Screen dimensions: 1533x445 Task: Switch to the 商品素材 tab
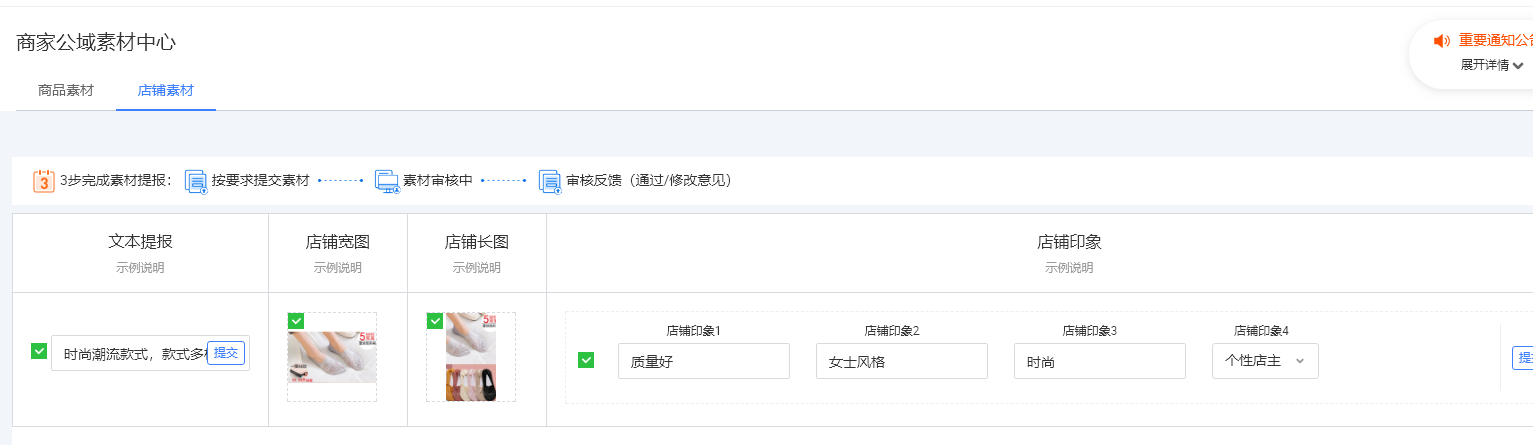66,90
